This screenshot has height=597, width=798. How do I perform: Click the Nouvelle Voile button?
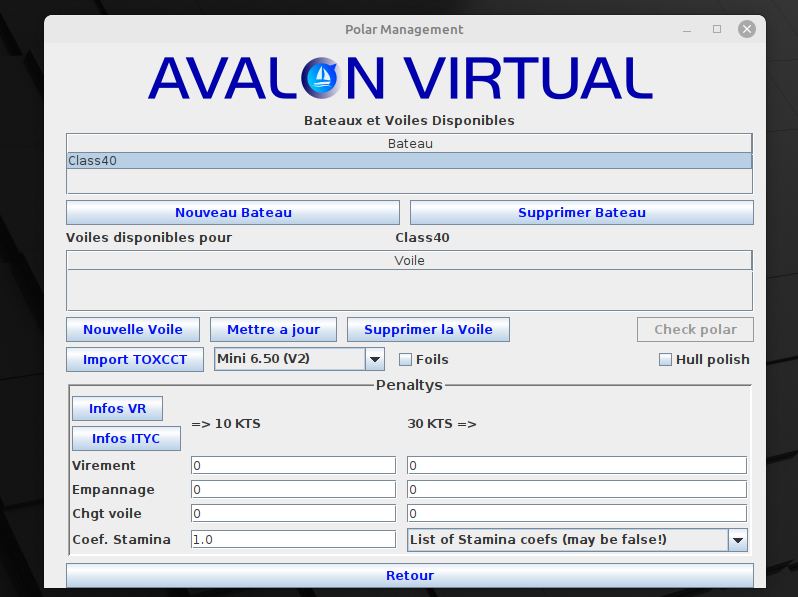133,330
